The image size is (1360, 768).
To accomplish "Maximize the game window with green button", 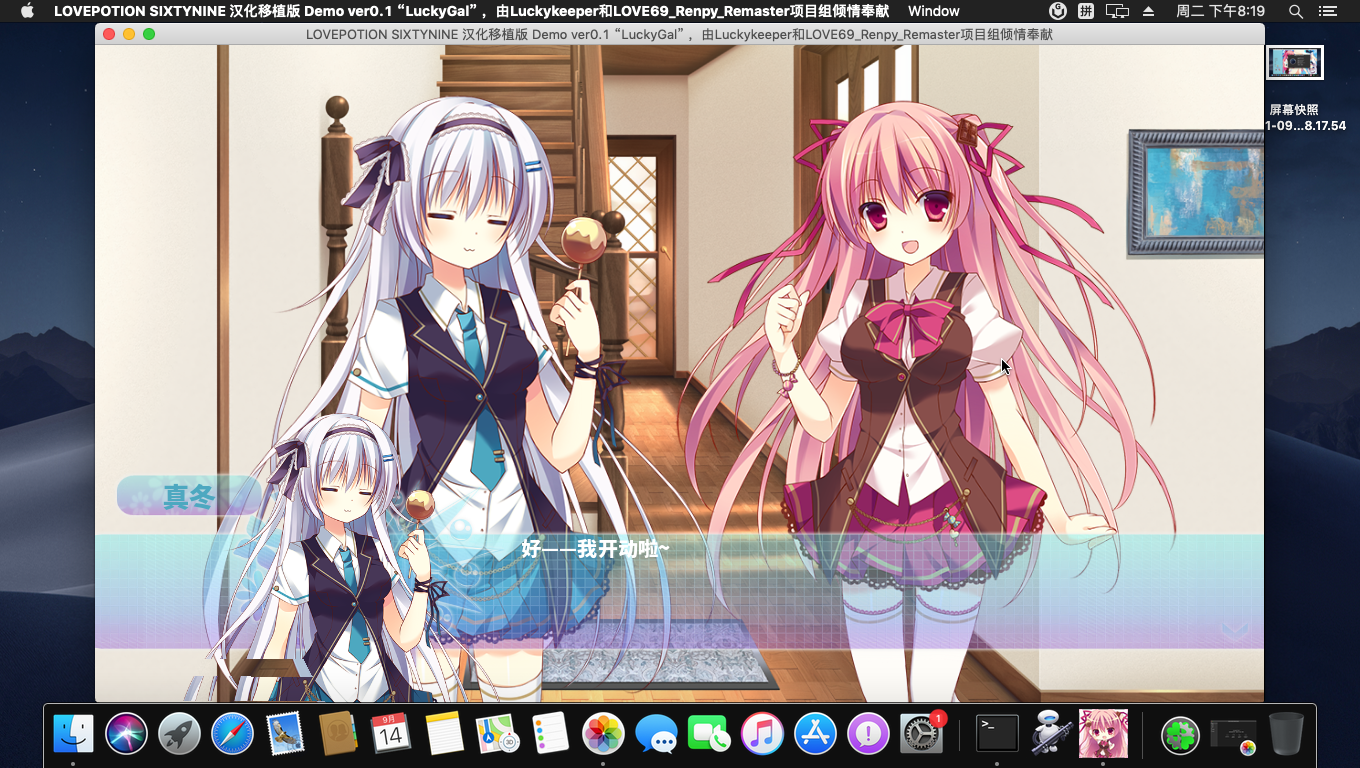I will coord(149,34).
